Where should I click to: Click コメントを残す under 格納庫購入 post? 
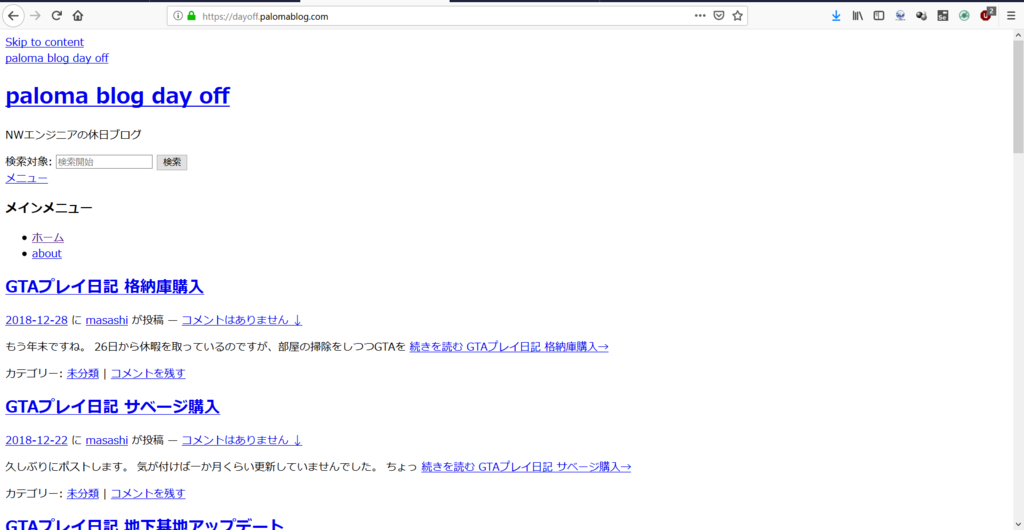pos(148,373)
